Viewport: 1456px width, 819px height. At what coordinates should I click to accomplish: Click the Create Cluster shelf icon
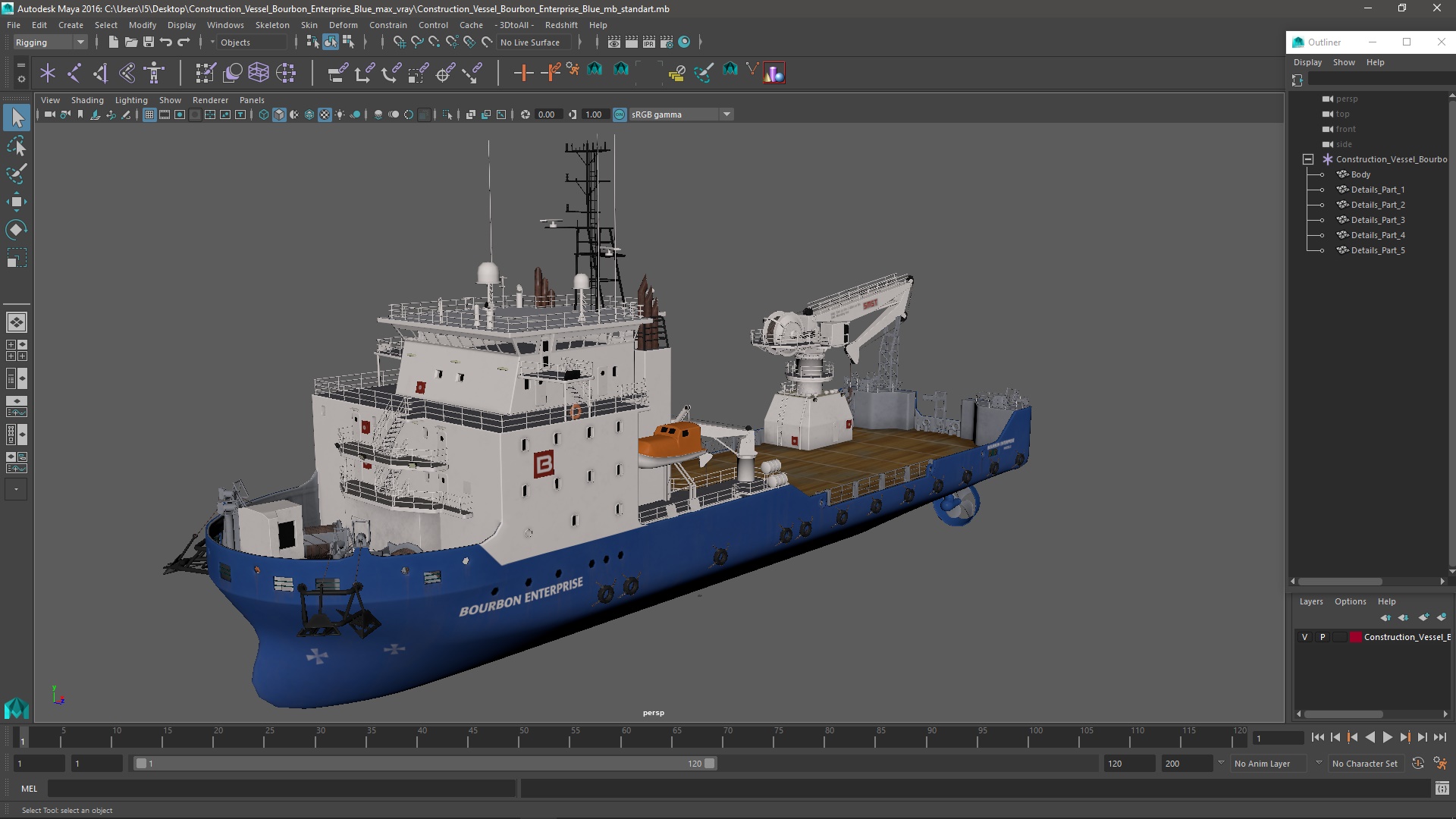pos(286,73)
